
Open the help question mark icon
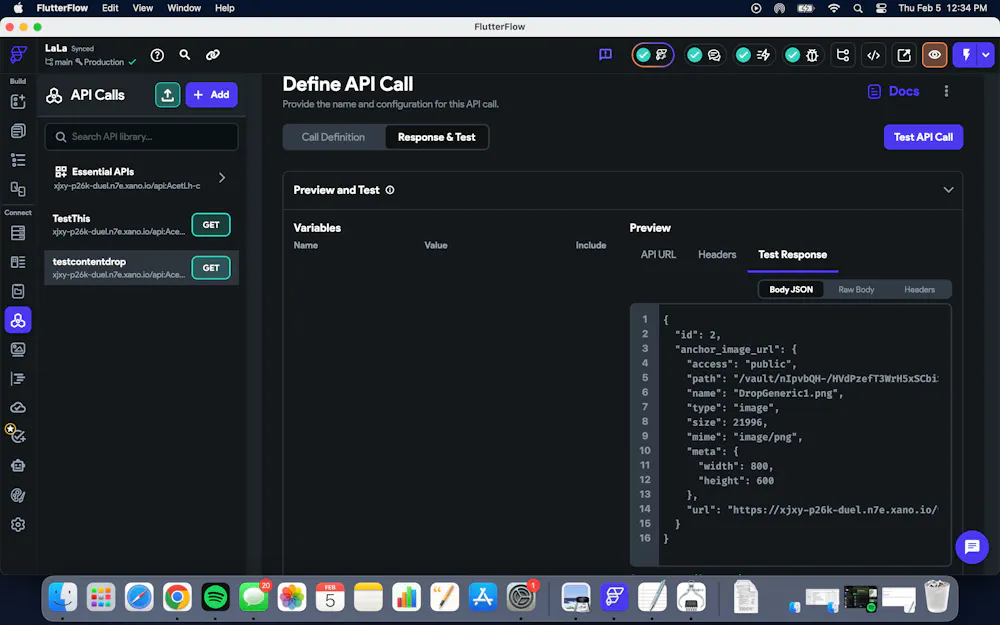tap(157, 55)
